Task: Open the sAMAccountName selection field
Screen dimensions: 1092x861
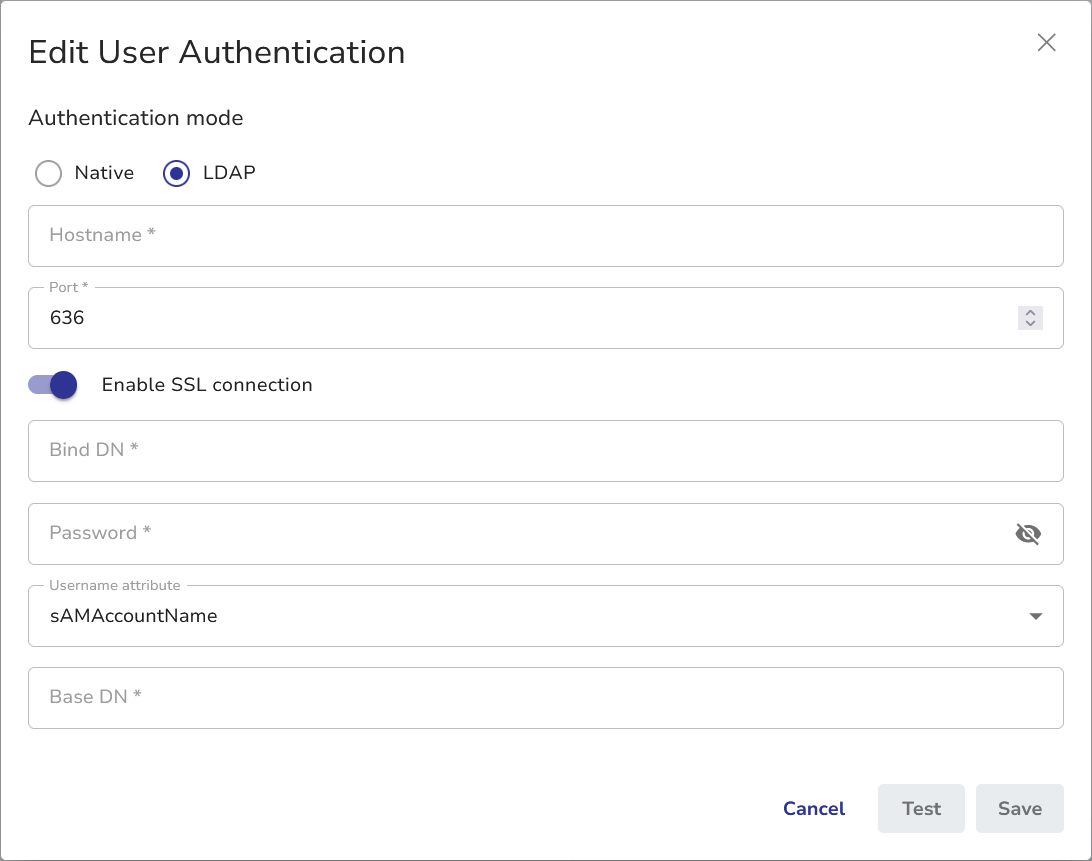Action: point(500,616)
